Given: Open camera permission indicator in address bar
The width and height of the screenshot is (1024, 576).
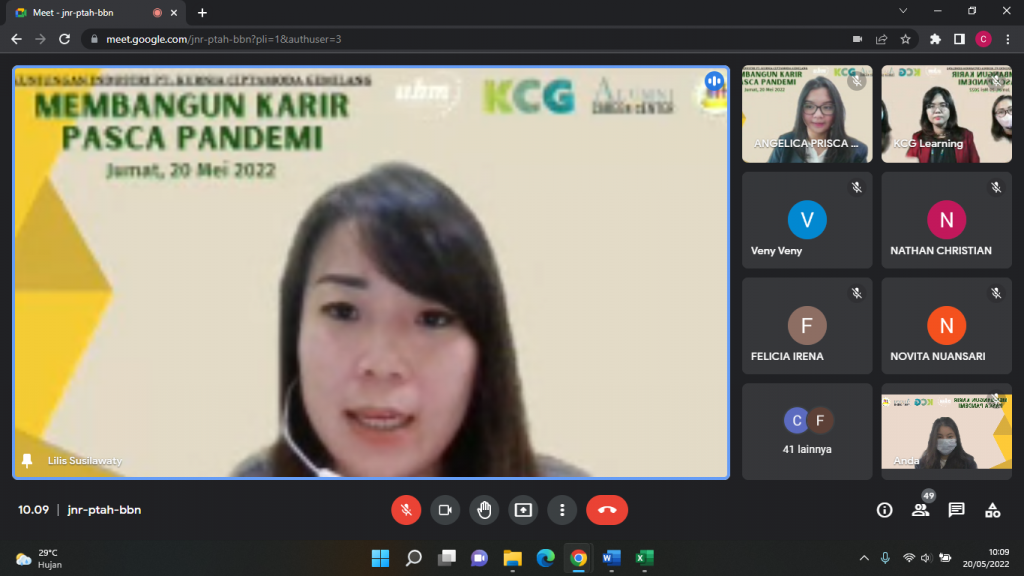Looking at the screenshot, I should point(857,39).
